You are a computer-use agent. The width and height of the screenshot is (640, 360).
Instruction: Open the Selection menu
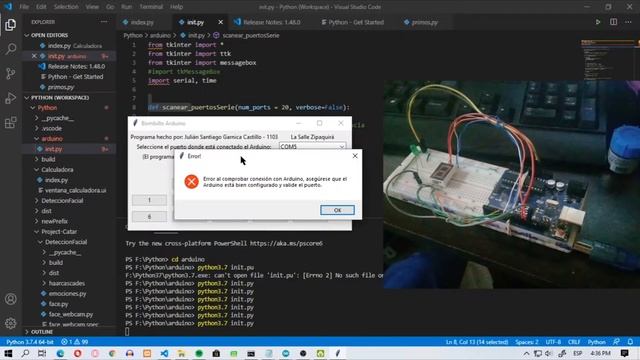(66, 7)
